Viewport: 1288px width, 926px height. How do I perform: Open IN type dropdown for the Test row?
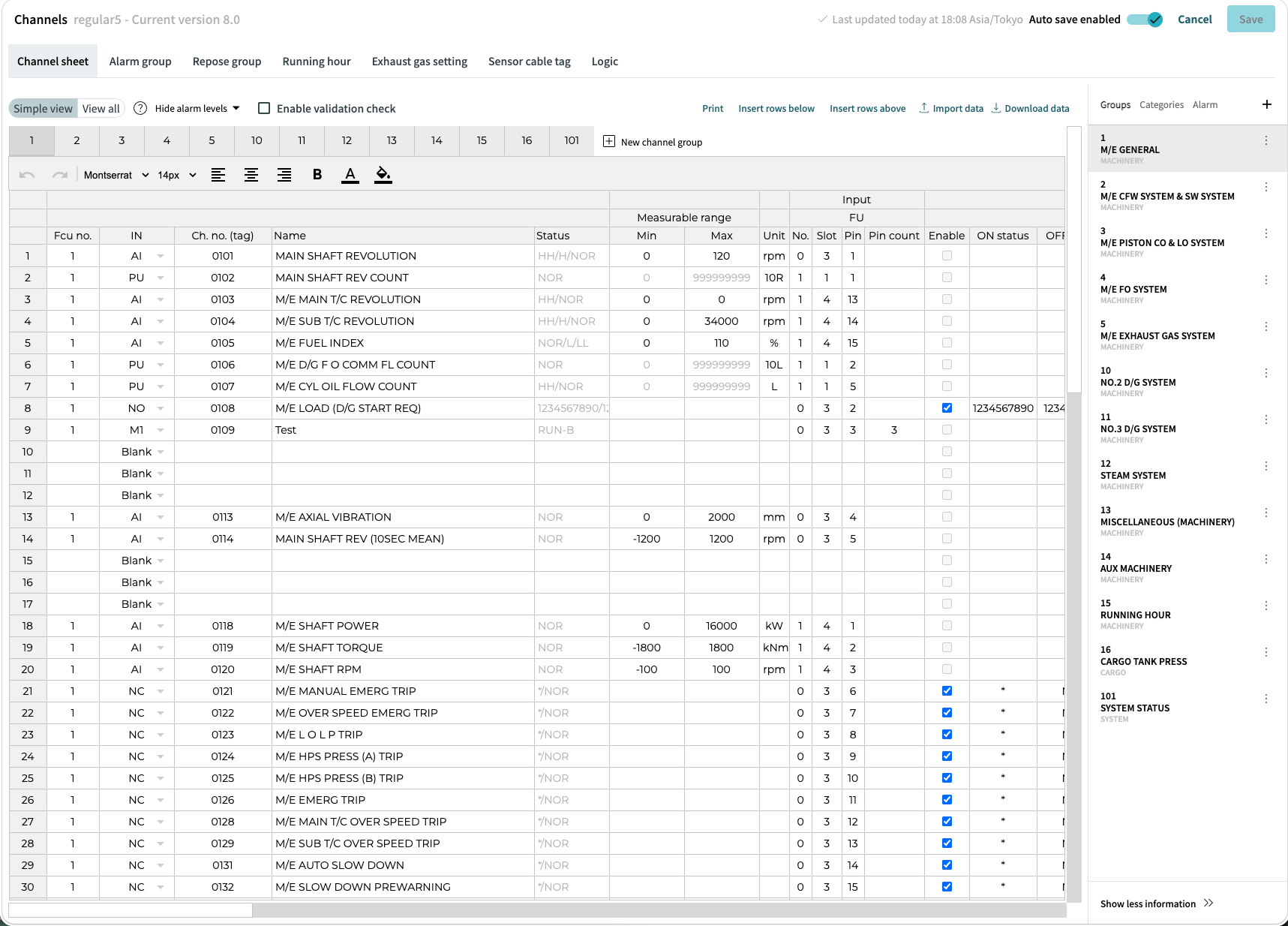[x=161, y=430]
